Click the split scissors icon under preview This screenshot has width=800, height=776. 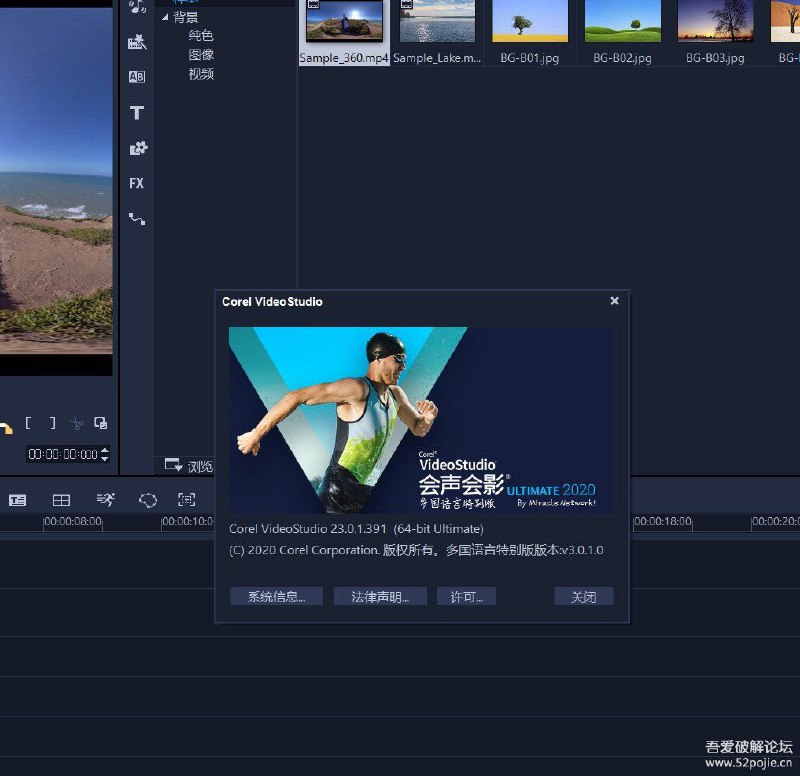click(x=77, y=423)
